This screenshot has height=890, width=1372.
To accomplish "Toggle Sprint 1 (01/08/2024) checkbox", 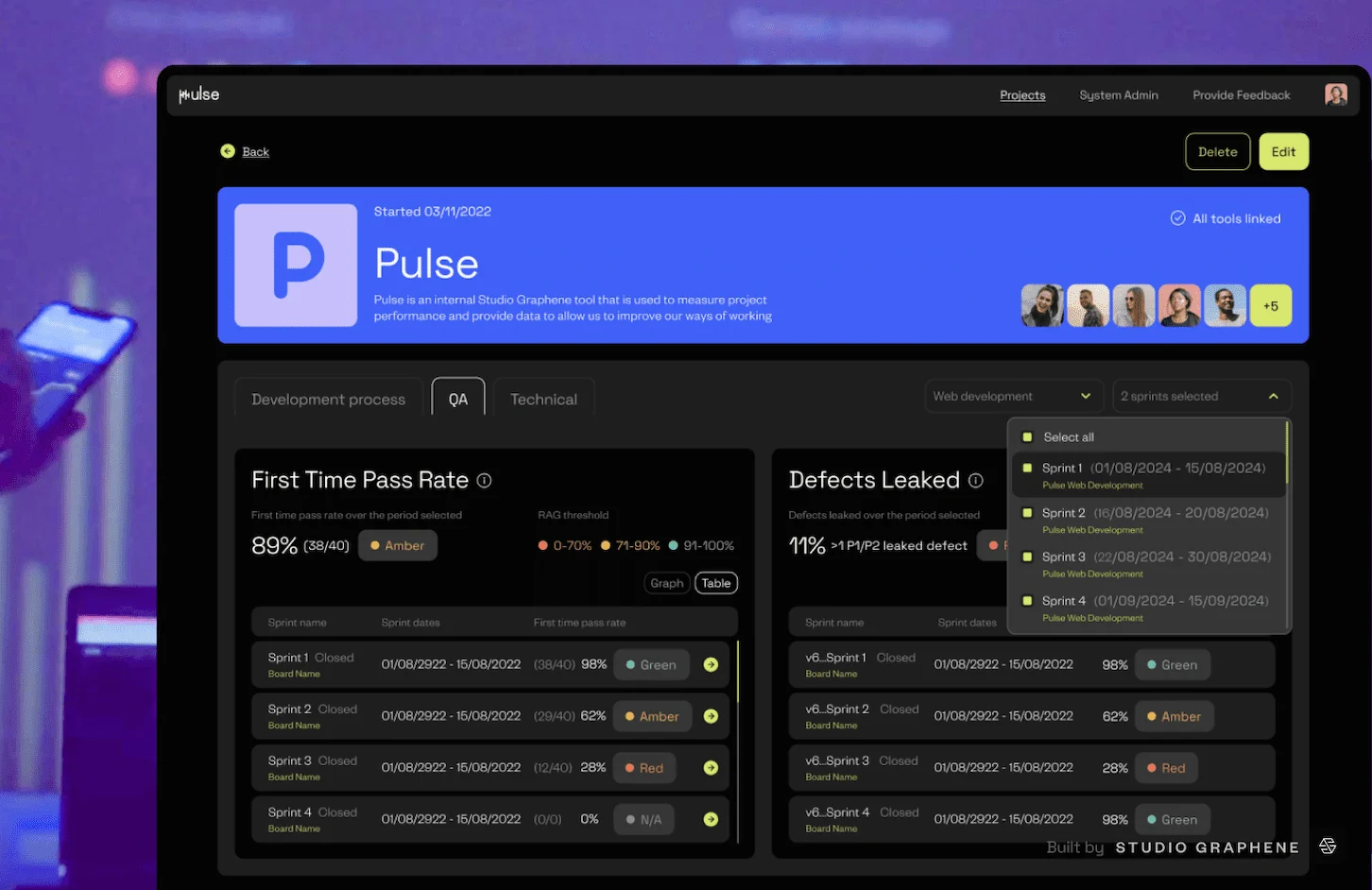I will point(1027,468).
